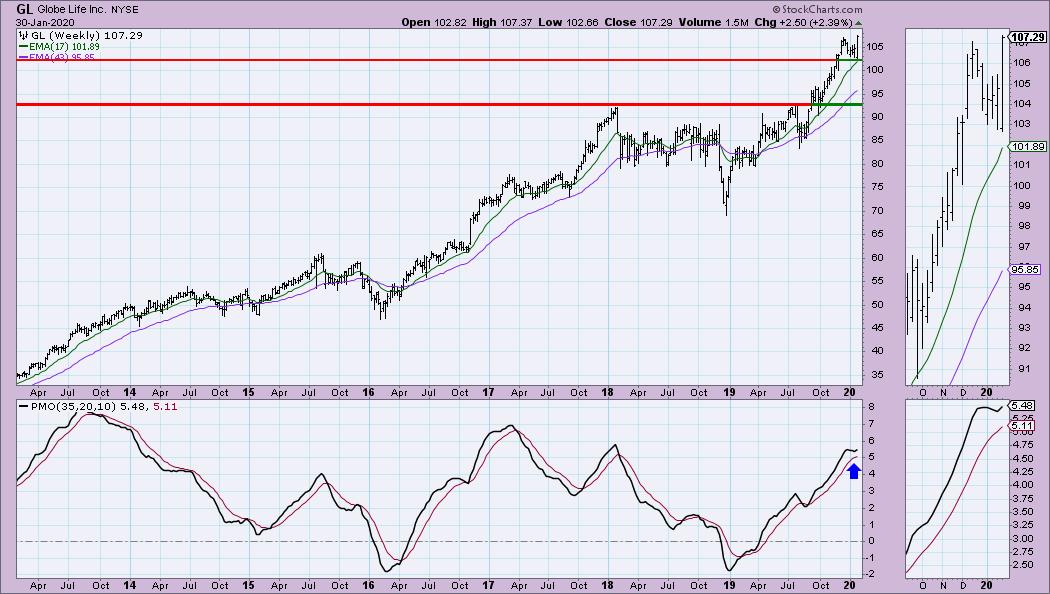Click the 4.50 label on zoom PMO axis
The image size is (1050, 594).
tap(1023, 459)
